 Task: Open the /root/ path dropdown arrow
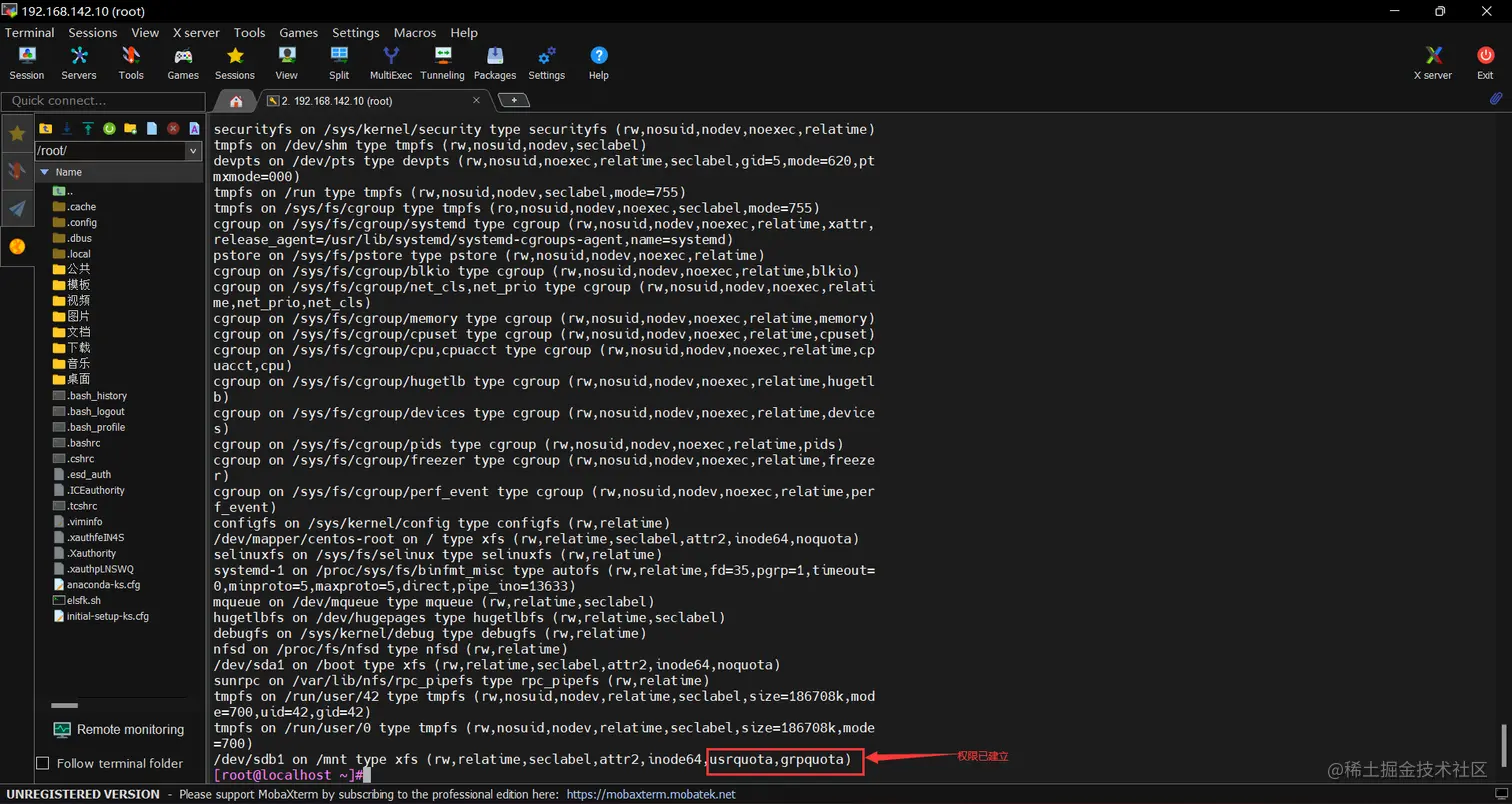tap(194, 150)
